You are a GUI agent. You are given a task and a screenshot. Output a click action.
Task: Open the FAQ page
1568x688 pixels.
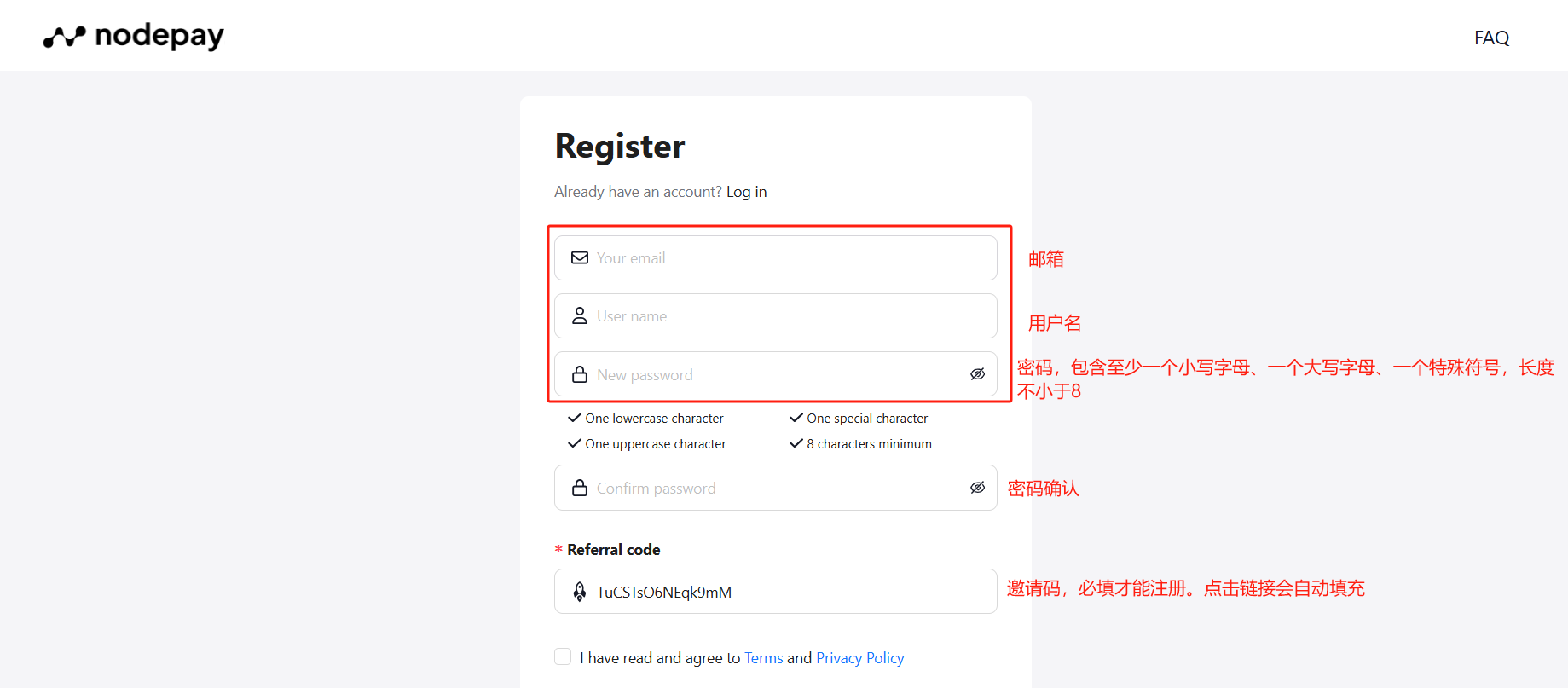pos(1490,38)
